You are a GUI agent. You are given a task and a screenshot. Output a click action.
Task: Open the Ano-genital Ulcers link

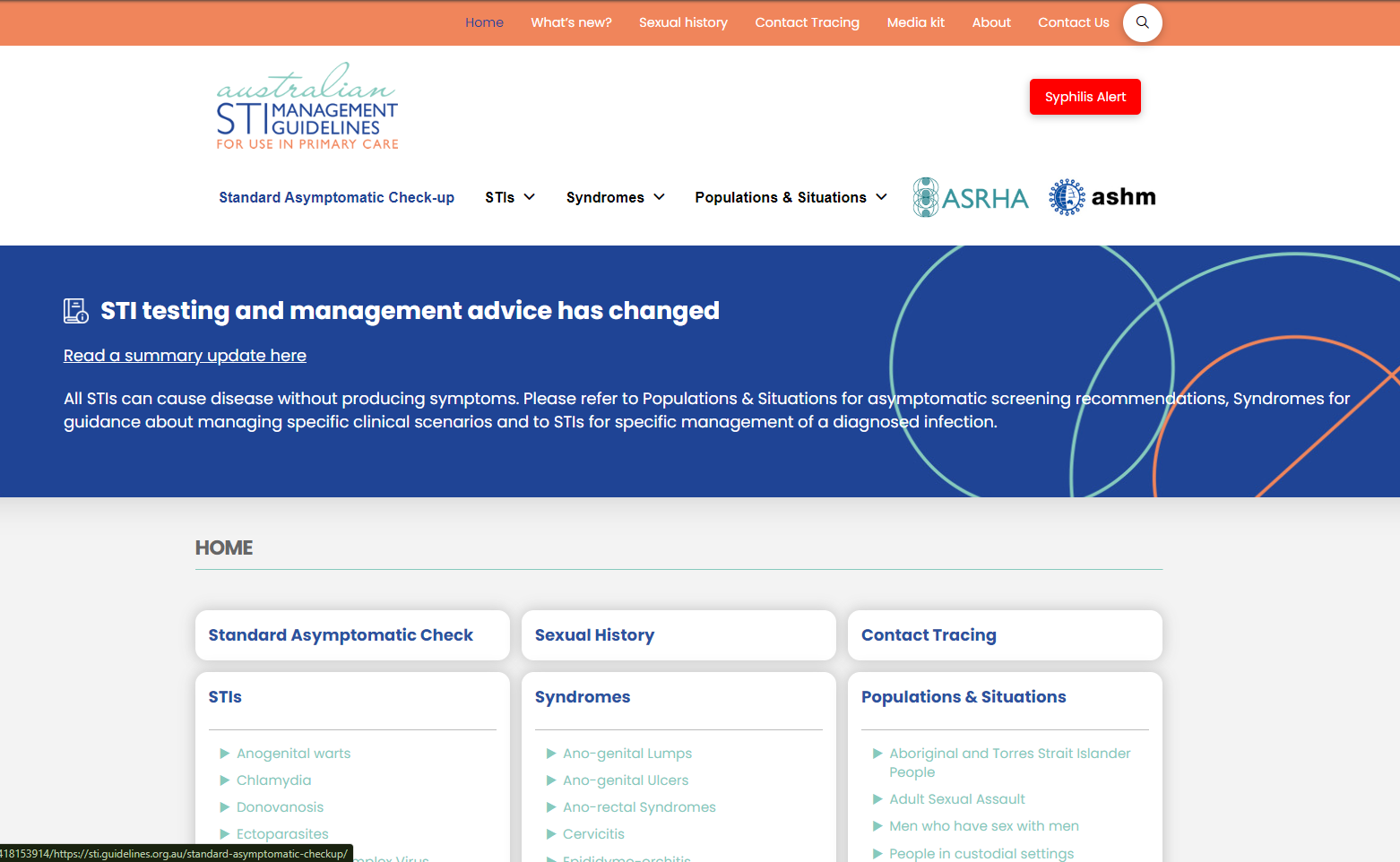[x=626, y=780]
